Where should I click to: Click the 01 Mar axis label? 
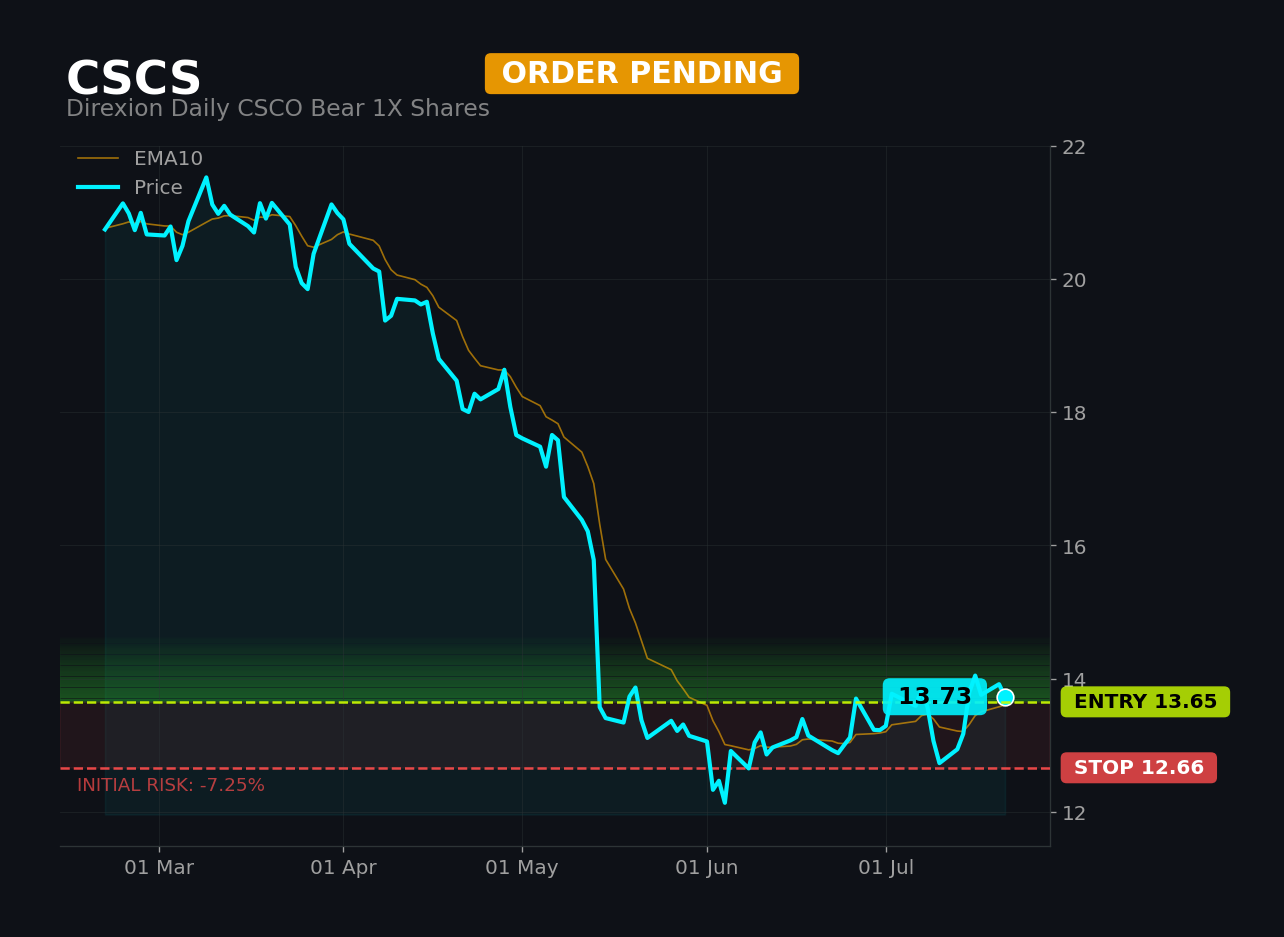pos(159,868)
